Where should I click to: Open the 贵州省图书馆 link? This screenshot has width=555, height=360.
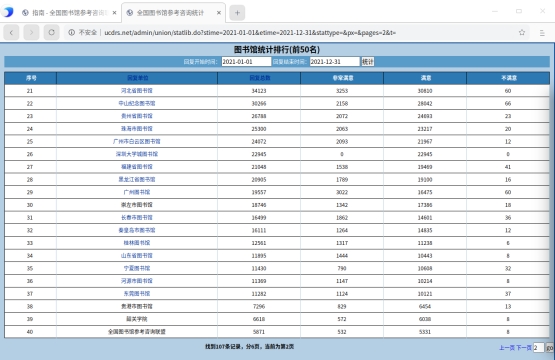[137, 116]
